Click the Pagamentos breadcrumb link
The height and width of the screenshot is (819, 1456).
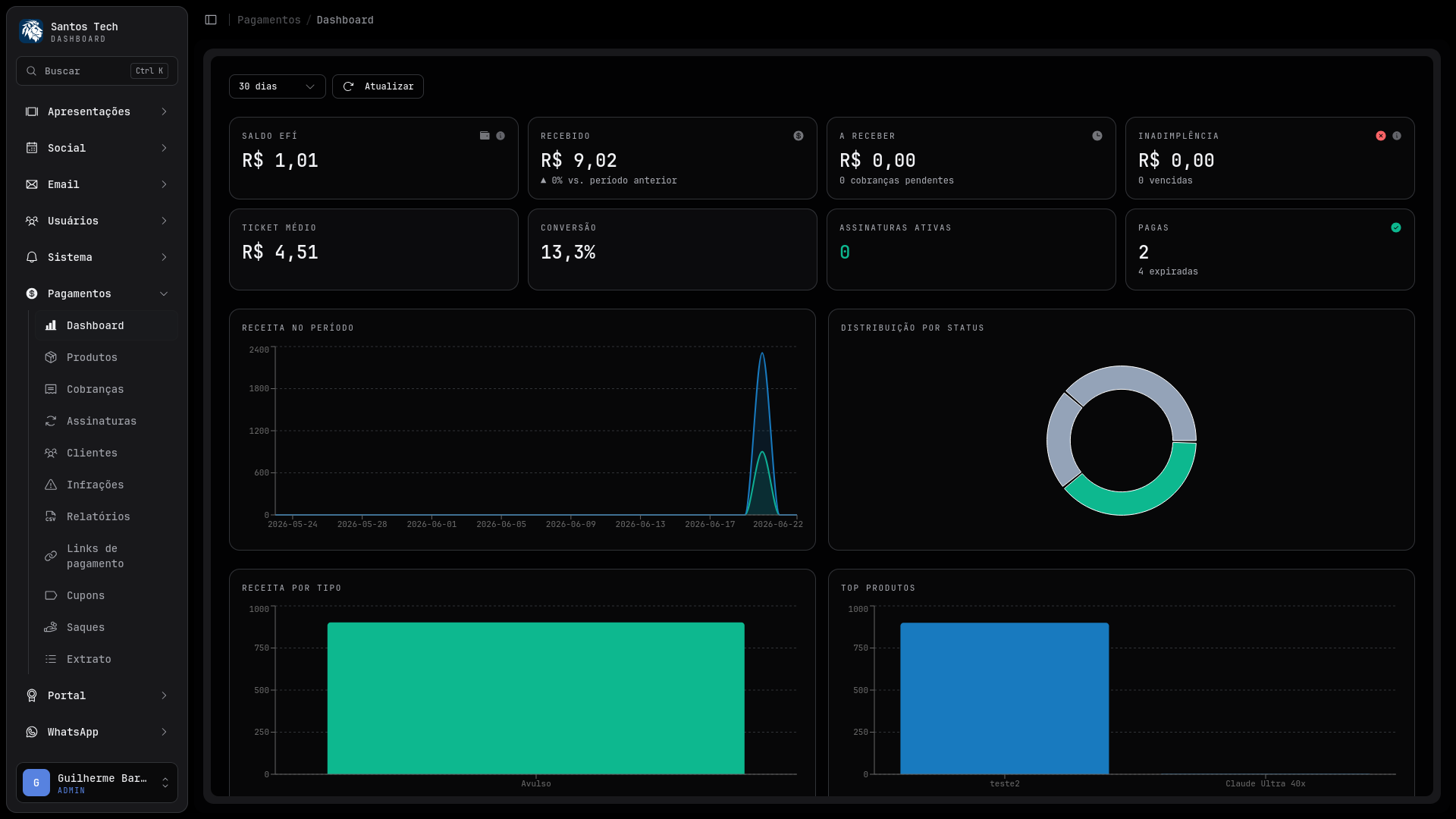click(x=269, y=20)
